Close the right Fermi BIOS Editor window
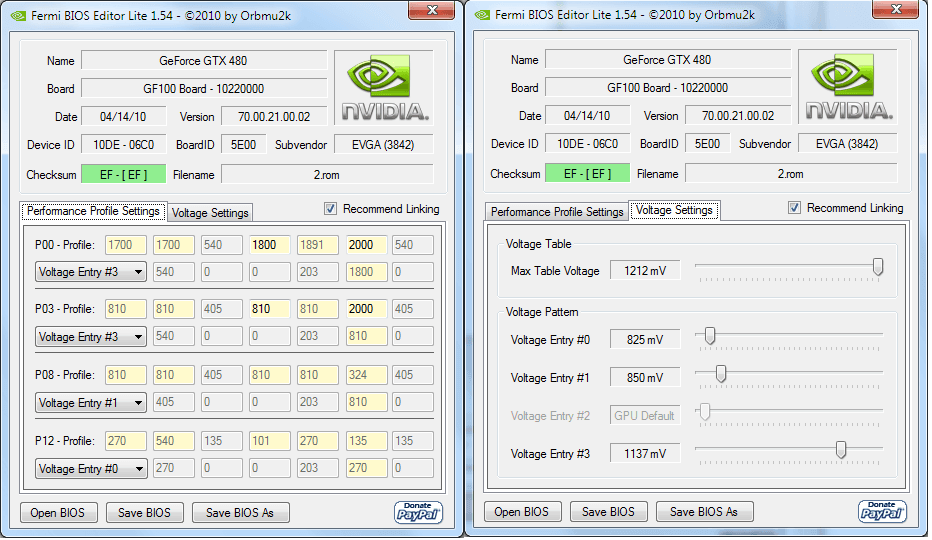 (896, 8)
